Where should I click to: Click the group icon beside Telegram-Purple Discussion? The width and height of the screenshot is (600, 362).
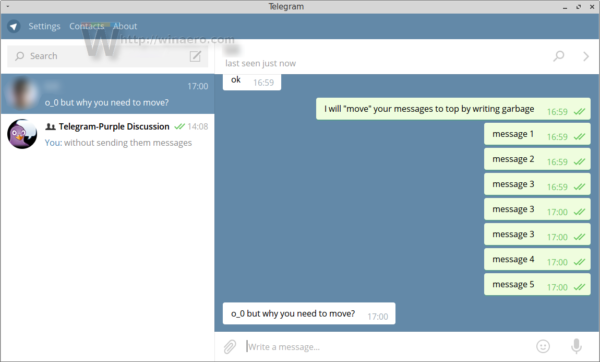click(x=51, y=127)
